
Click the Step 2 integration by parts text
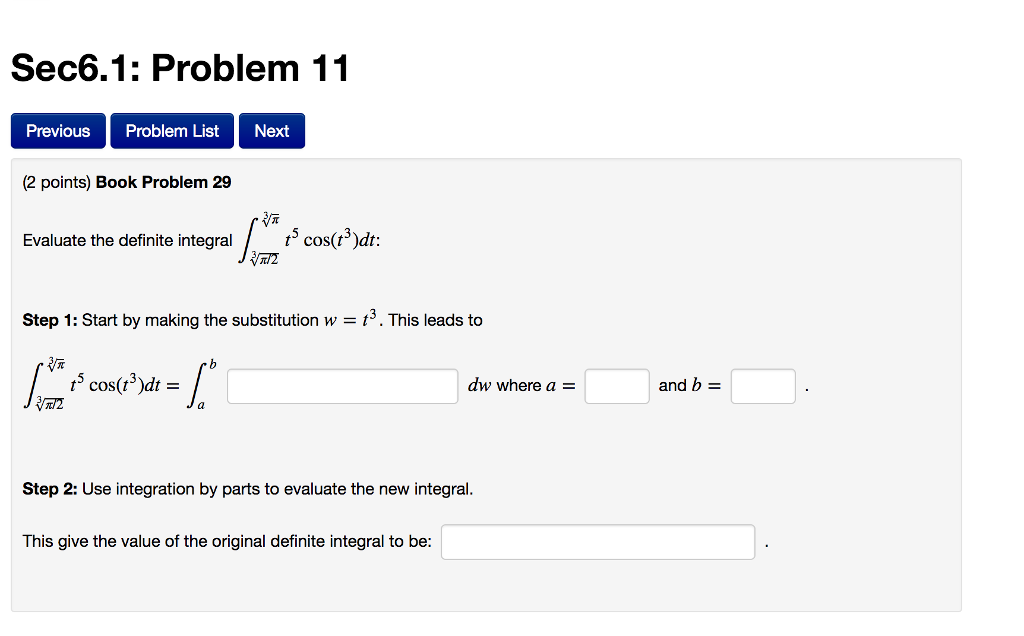click(x=248, y=489)
